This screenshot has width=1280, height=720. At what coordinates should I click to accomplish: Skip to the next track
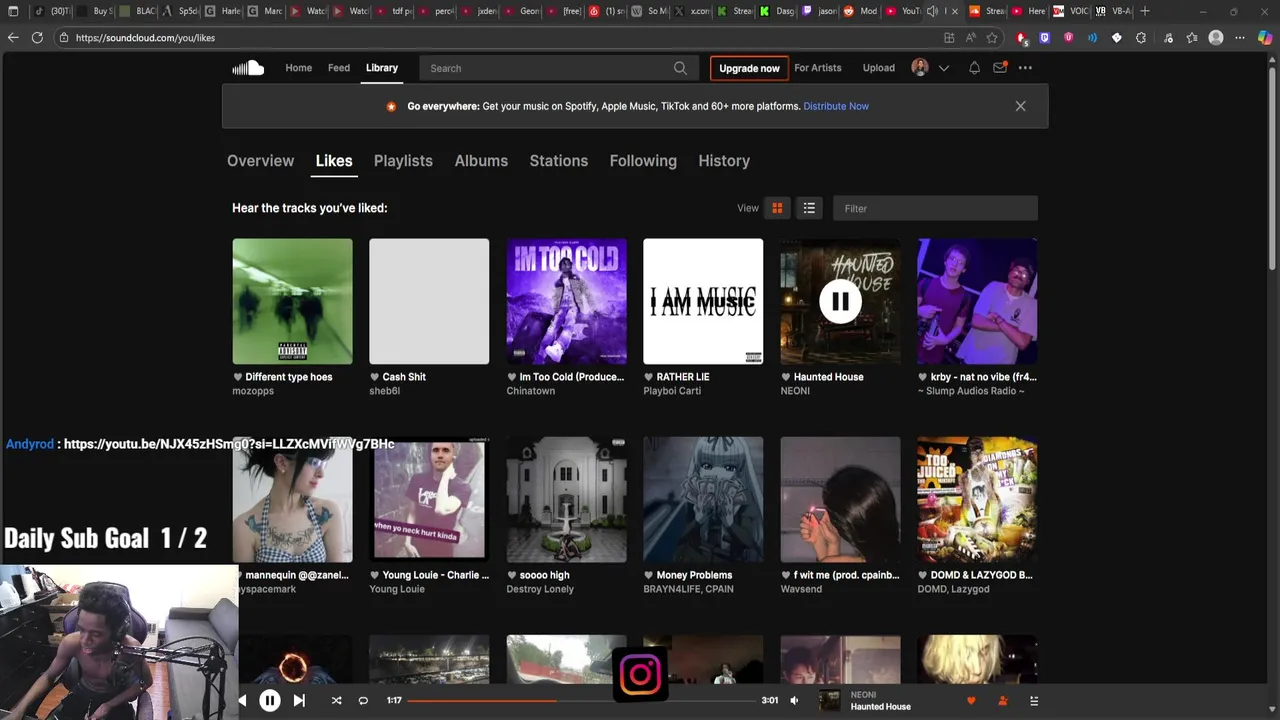pos(299,701)
